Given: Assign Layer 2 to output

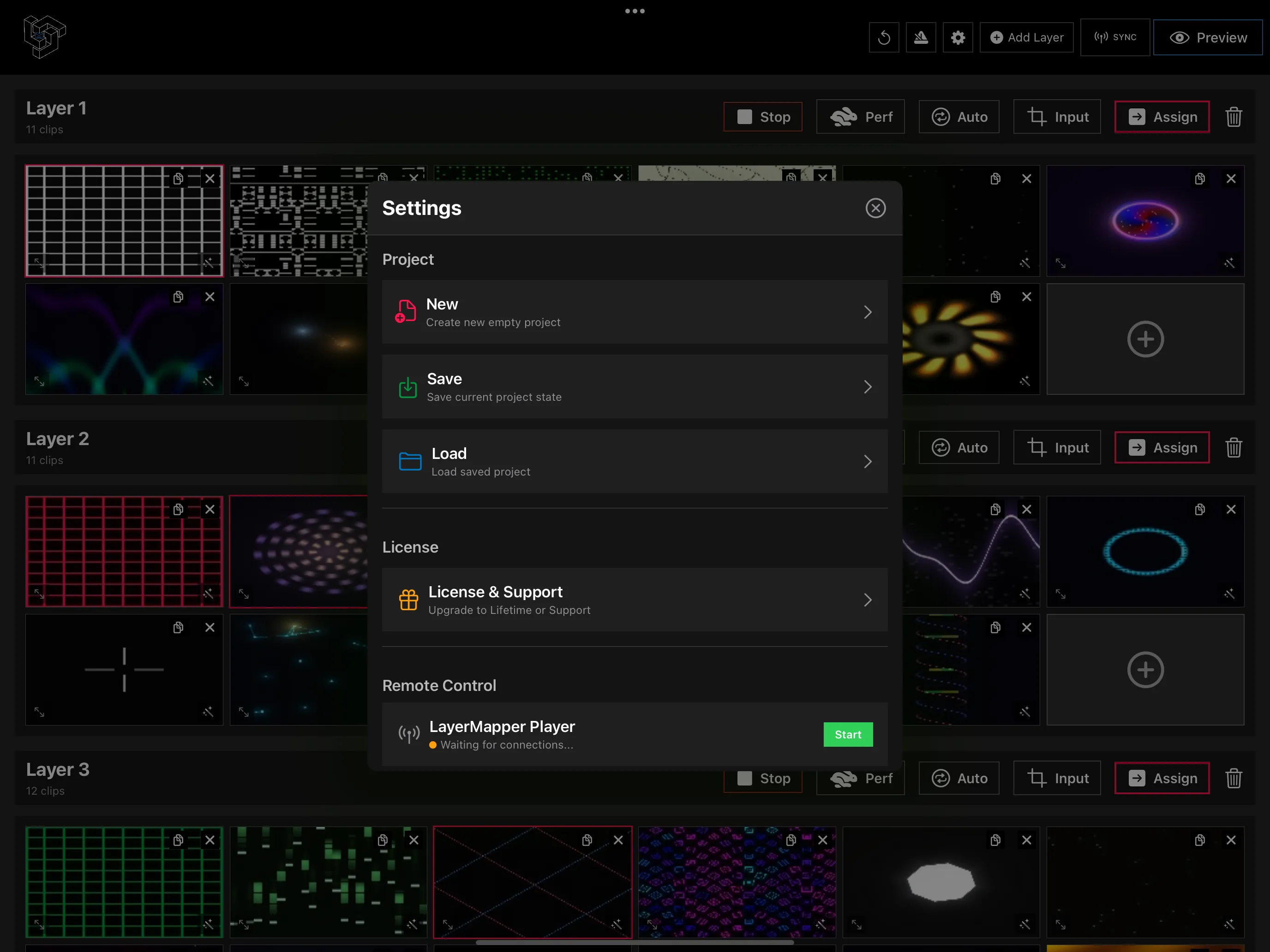Looking at the screenshot, I should [x=1162, y=447].
